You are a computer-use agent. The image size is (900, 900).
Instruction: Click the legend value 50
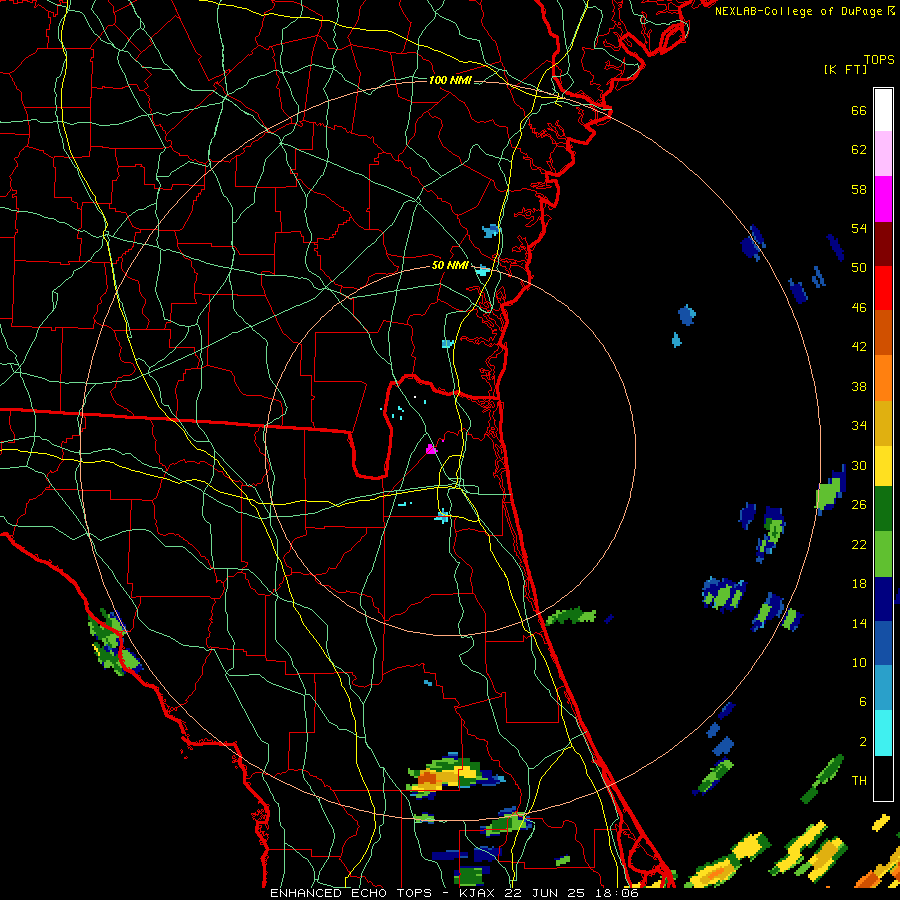pos(859,268)
